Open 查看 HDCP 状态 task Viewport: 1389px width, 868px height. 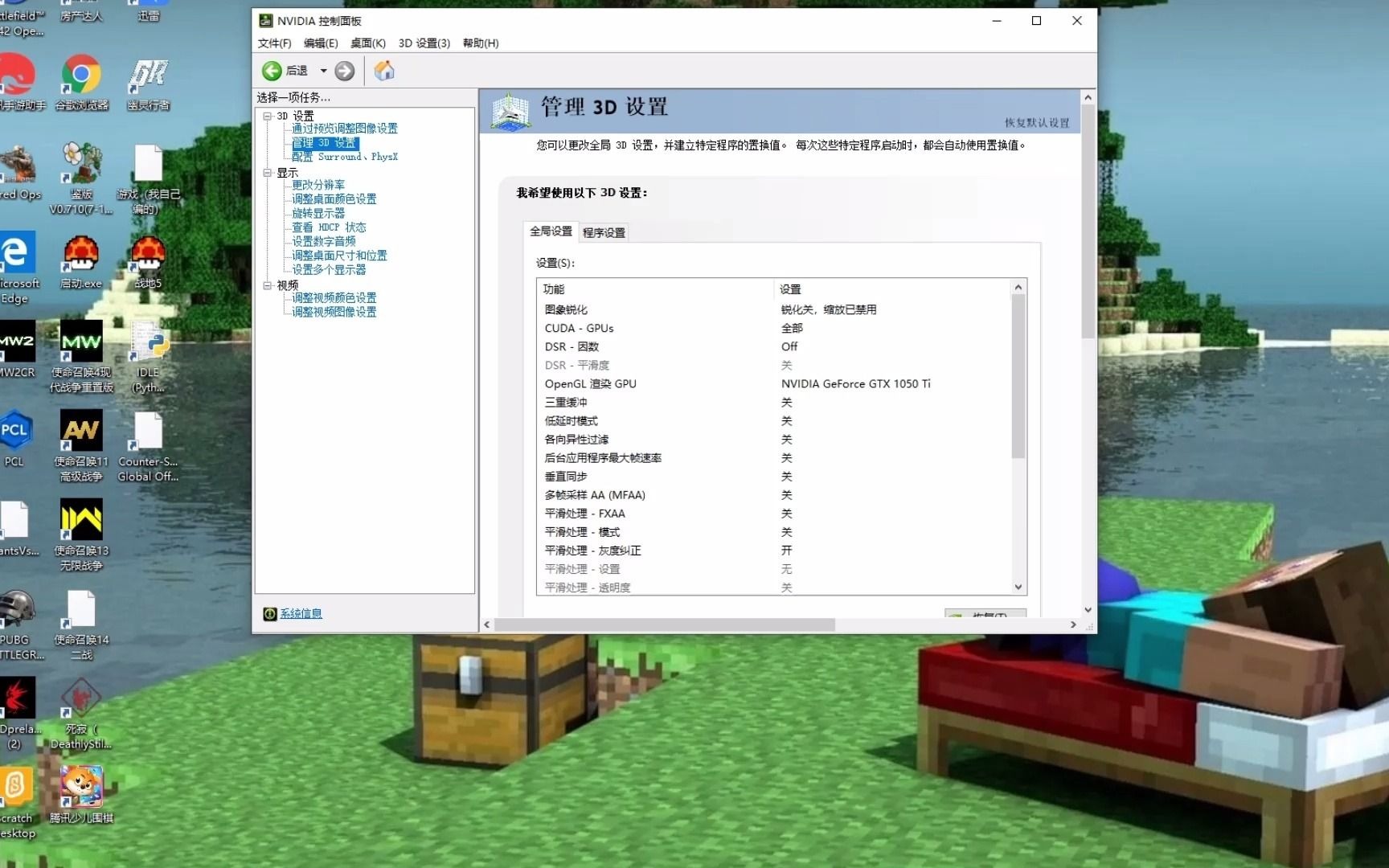pyautogui.click(x=328, y=227)
